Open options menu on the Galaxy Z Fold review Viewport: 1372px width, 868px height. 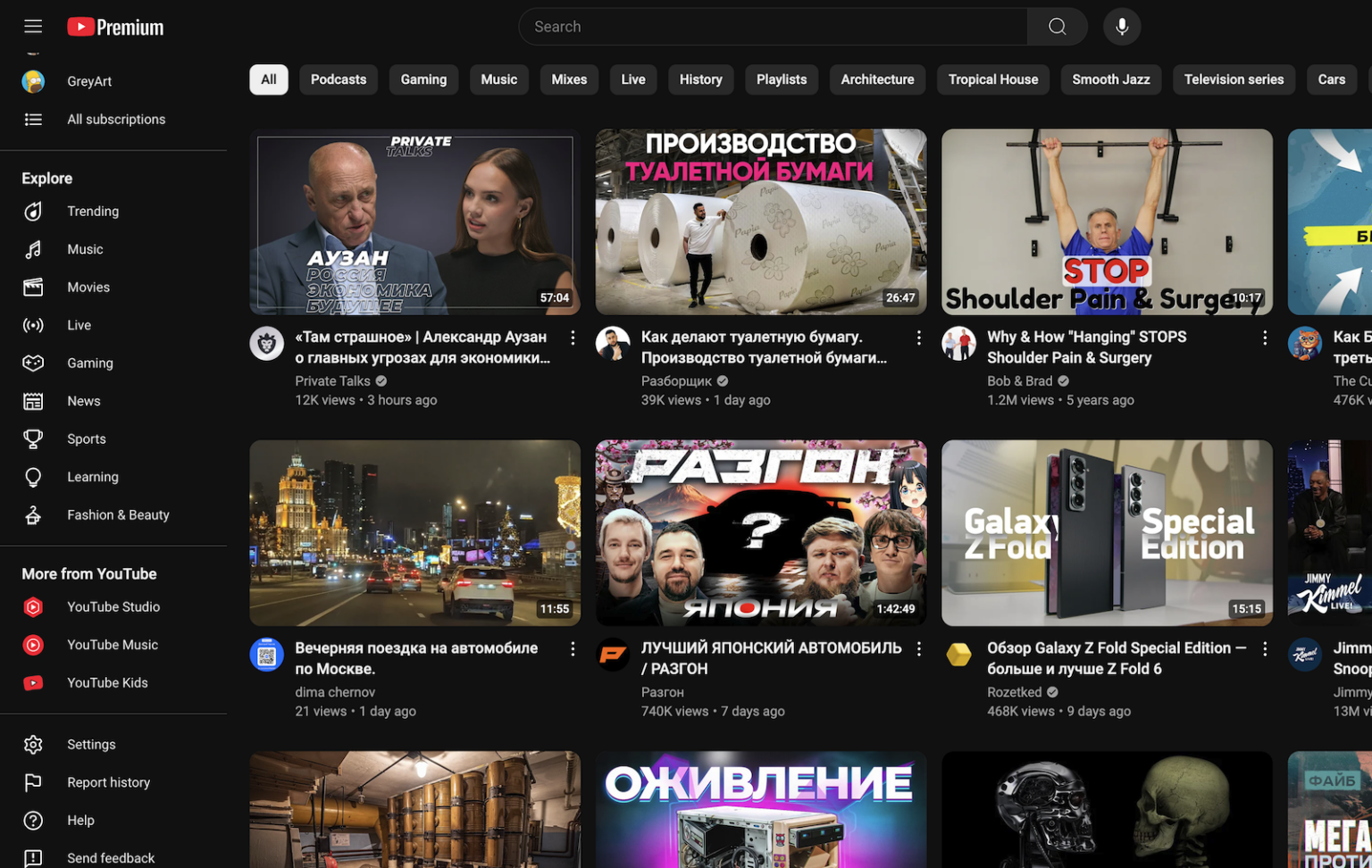tap(1265, 648)
